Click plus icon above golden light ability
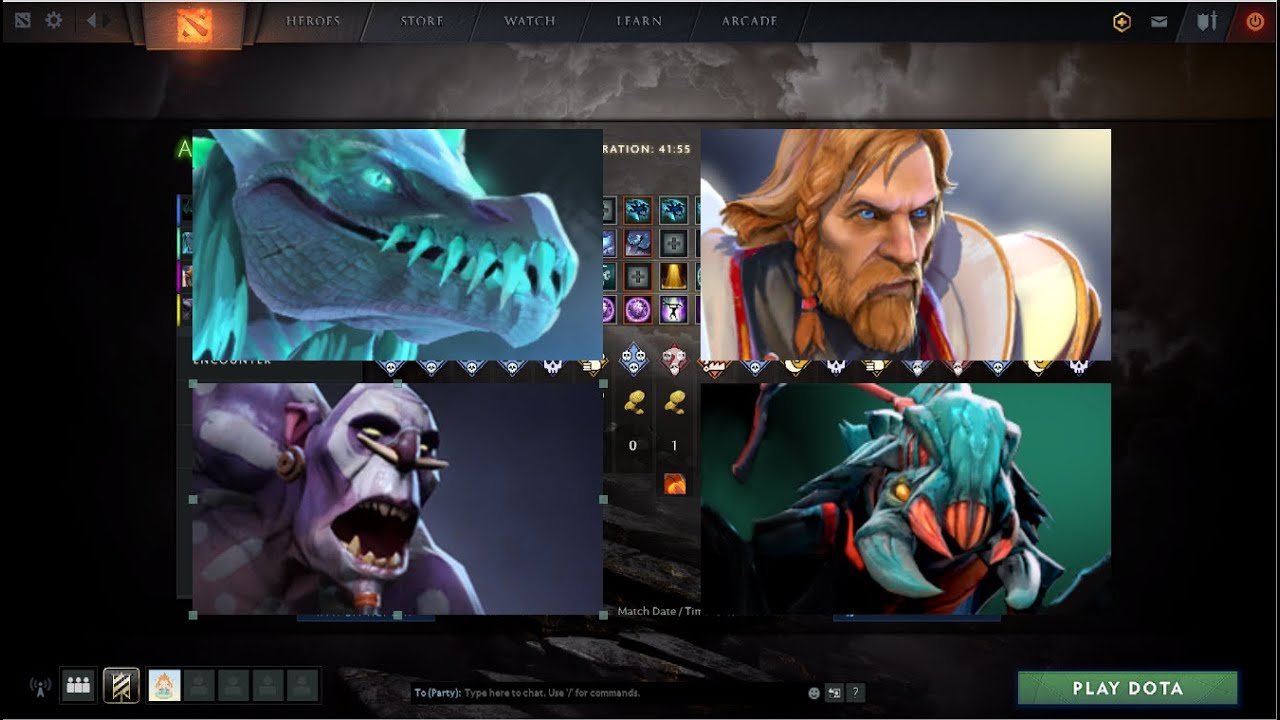This screenshot has width=1280, height=720. pyautogui.click(x=674, y=242)
